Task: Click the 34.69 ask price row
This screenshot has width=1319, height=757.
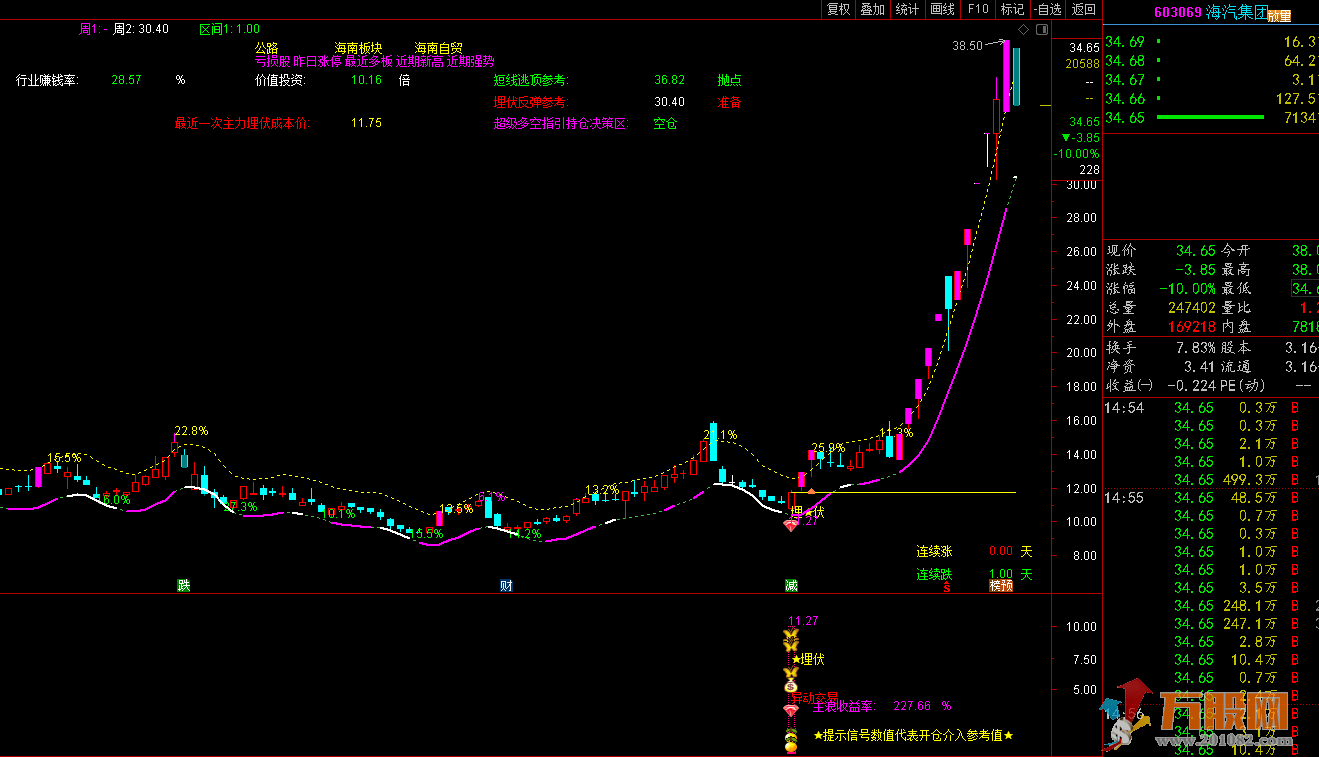Action: pyautogui.click(x=1211, y=42)
